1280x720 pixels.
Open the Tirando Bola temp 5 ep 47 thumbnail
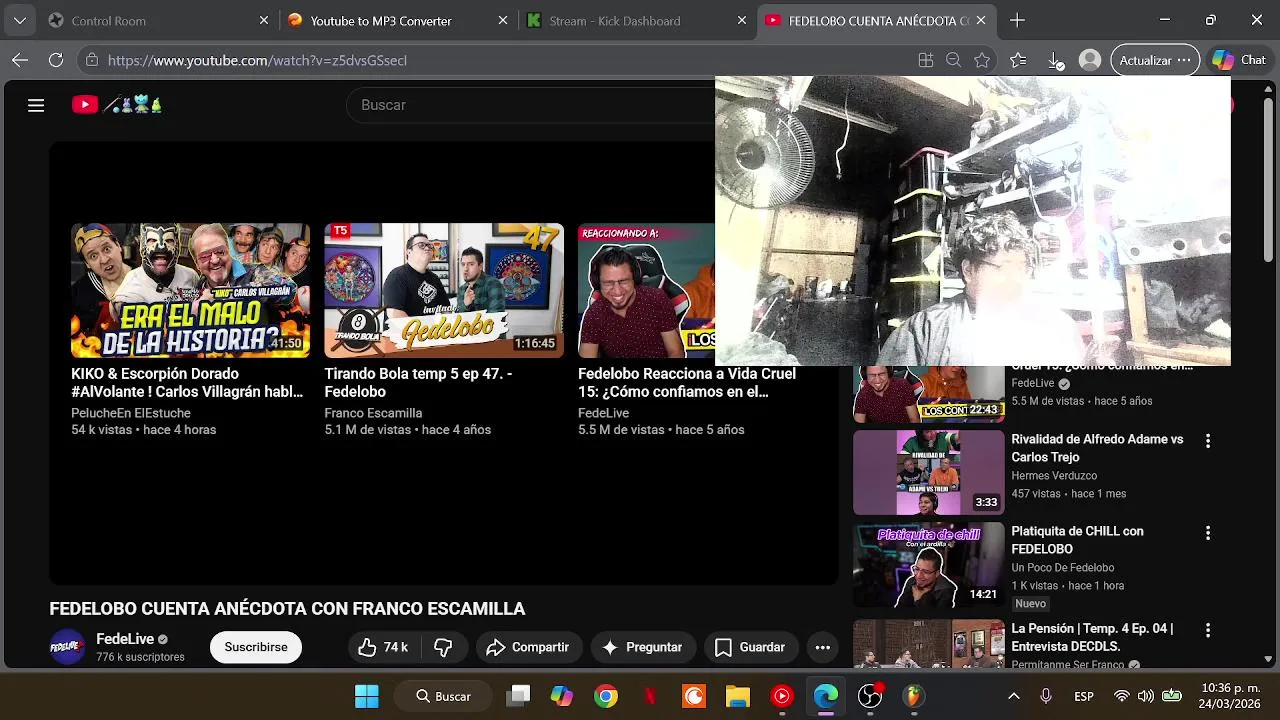click(x=444, y=290)
